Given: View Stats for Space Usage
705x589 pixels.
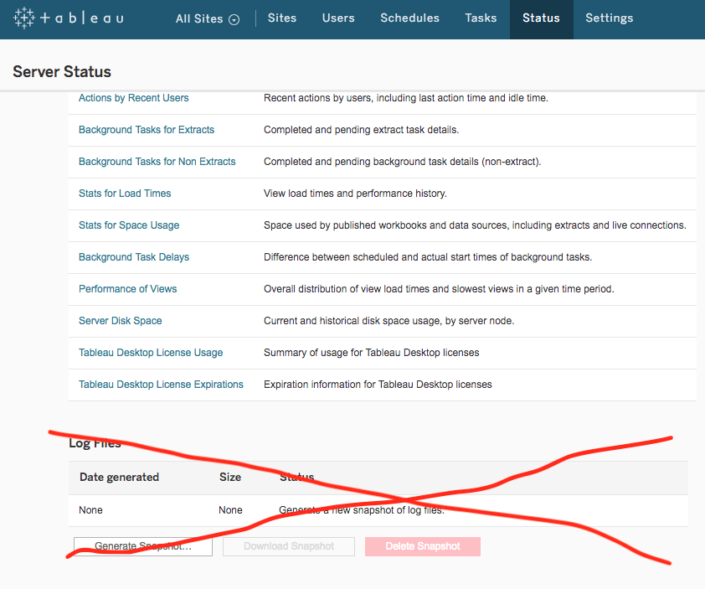Looking at the screenshot, I should [x=129, y=225].
